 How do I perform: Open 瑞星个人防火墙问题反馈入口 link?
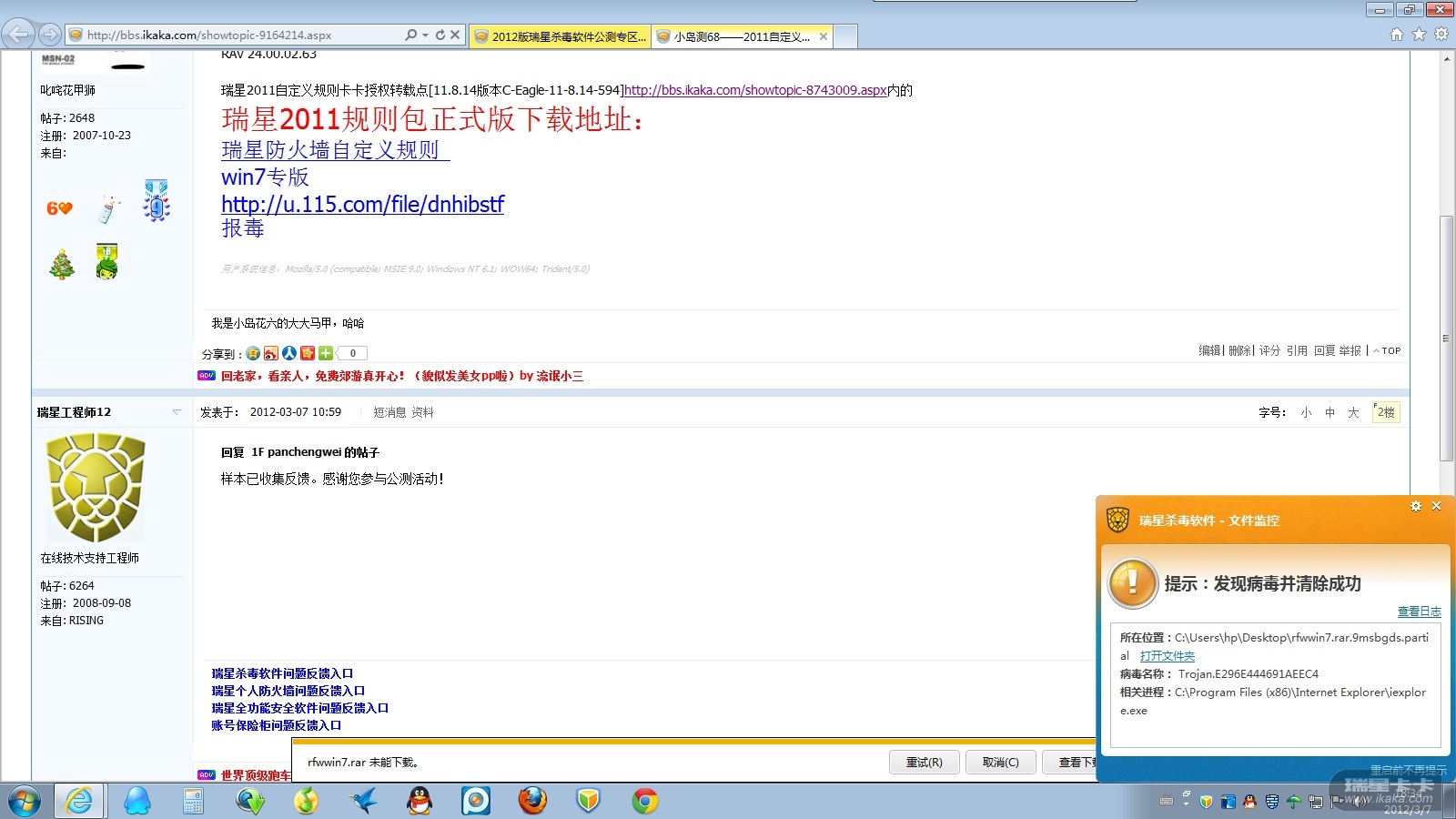click(x=288, y=691)
